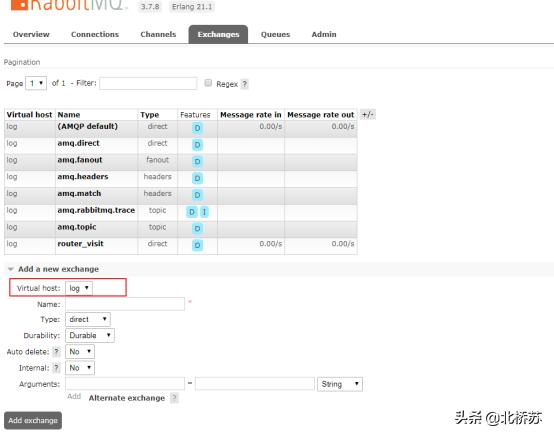Click the D durable badge for router_visit
Viewport: 554px width, 437px height.
click(x=197, y=245)
